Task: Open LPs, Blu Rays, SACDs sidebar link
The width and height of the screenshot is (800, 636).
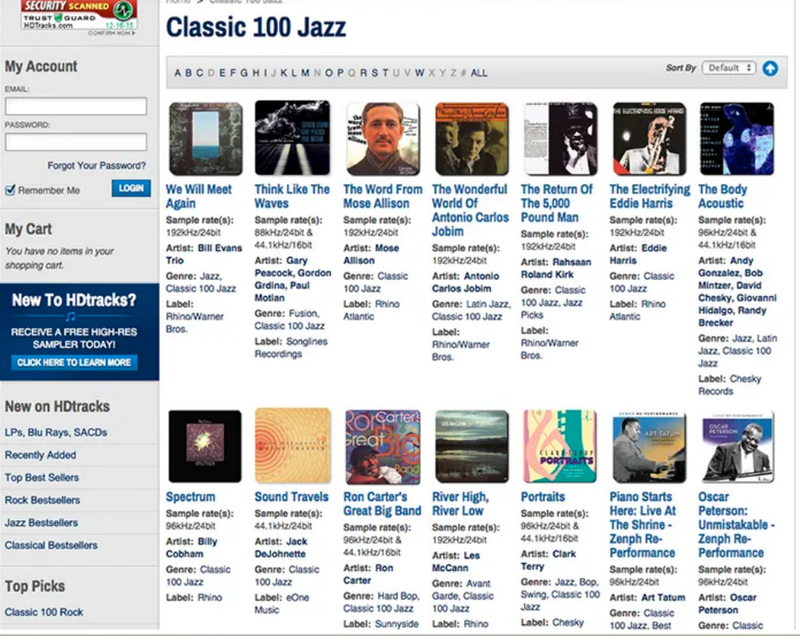Action: coord(56,433)
